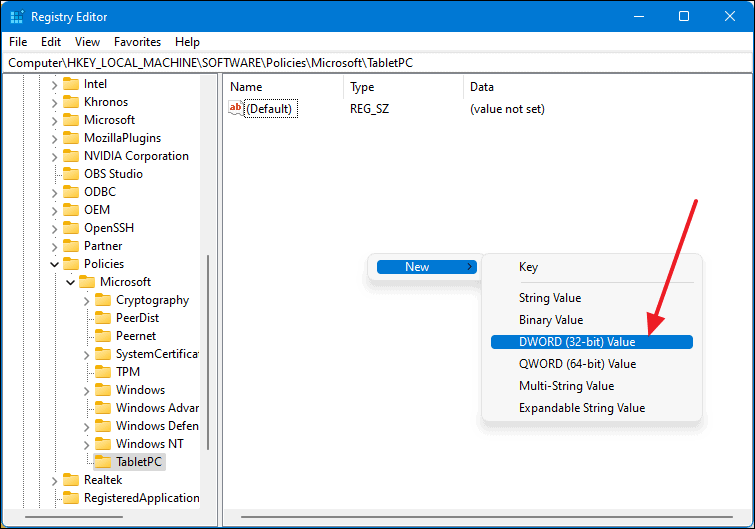Select the Windows key label under Microsoft

(141, 390)
